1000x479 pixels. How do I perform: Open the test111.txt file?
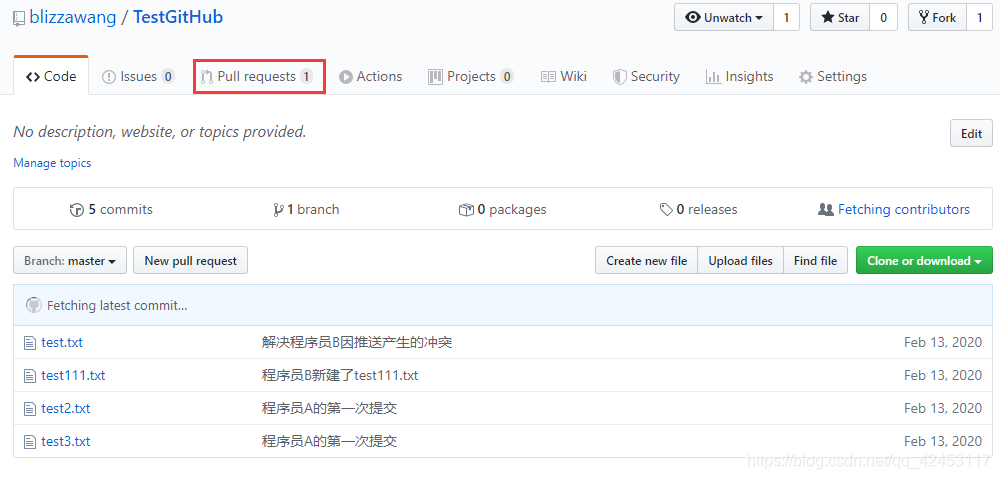click(x=73, y=376)
